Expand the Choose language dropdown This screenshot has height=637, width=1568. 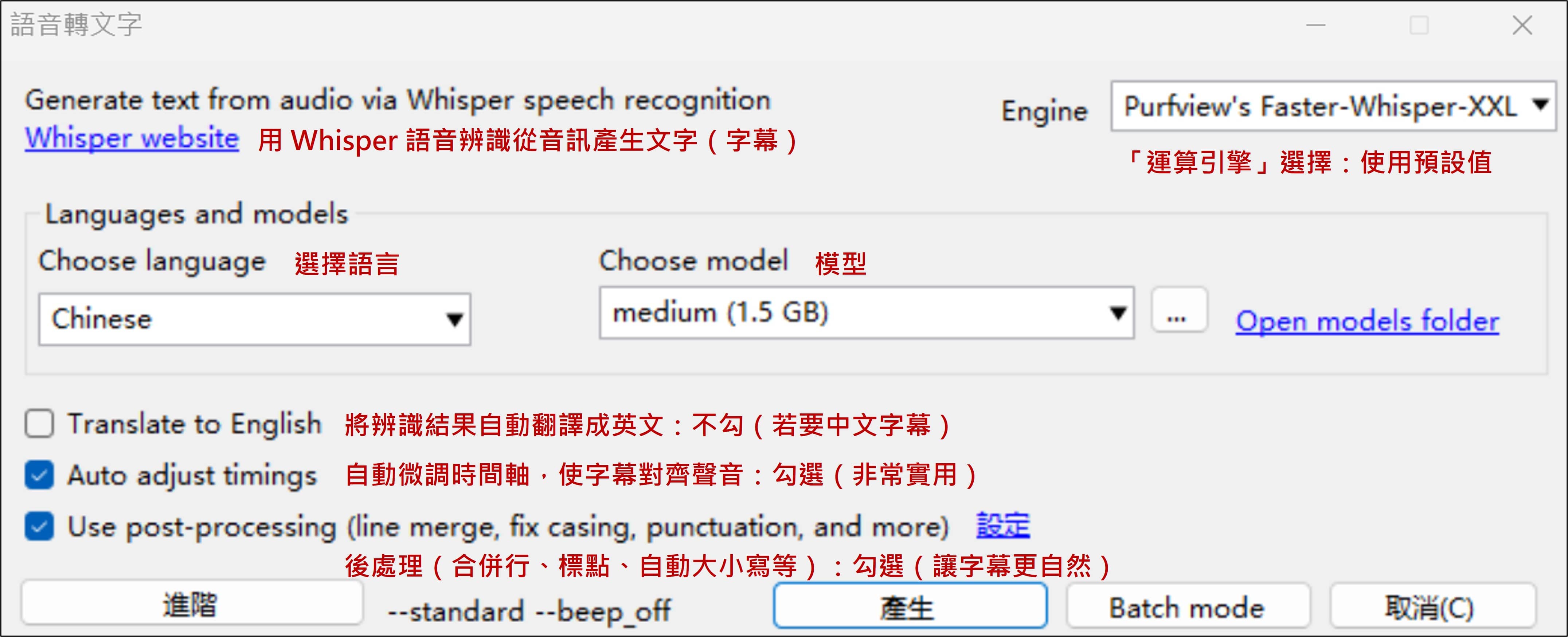click(254, 319)
